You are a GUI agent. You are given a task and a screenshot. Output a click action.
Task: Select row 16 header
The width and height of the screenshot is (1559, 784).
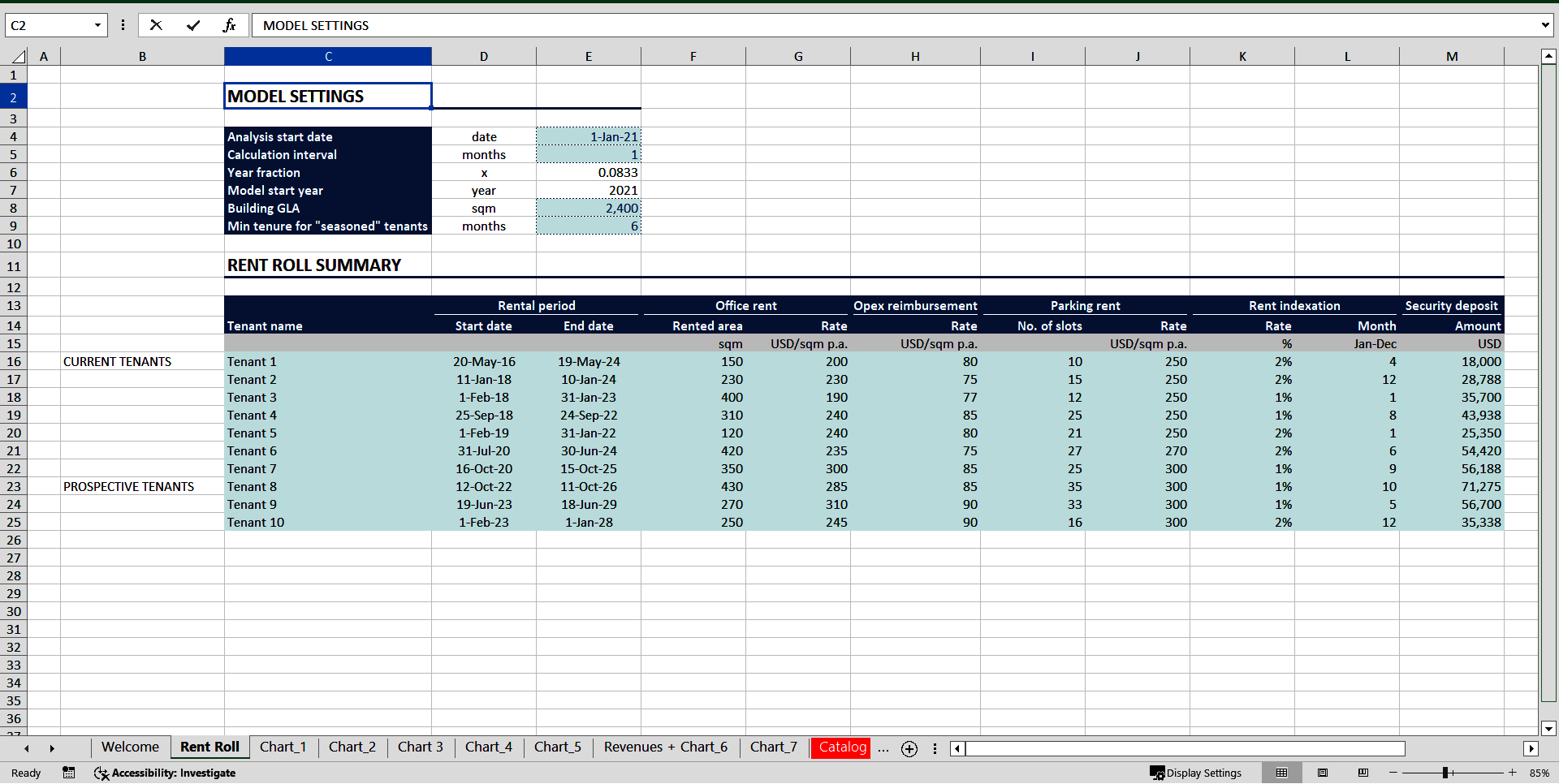pyautogui.click(x=14, y=361)
